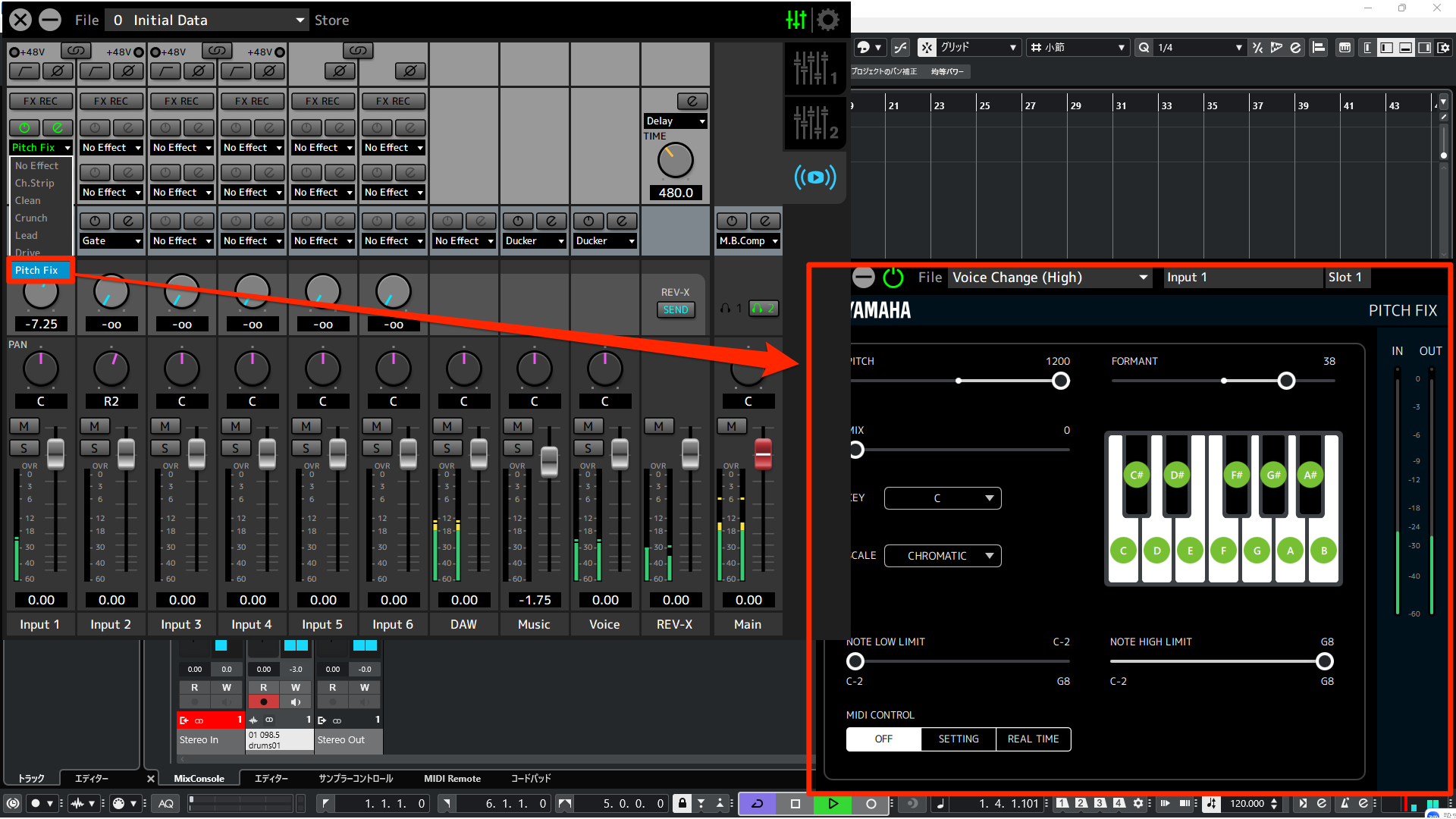Select mixer view 1 icon

point(814,68)
